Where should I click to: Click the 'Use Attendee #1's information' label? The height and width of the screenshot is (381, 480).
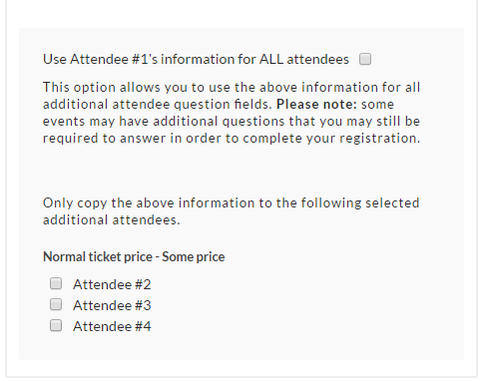(196, 59)
